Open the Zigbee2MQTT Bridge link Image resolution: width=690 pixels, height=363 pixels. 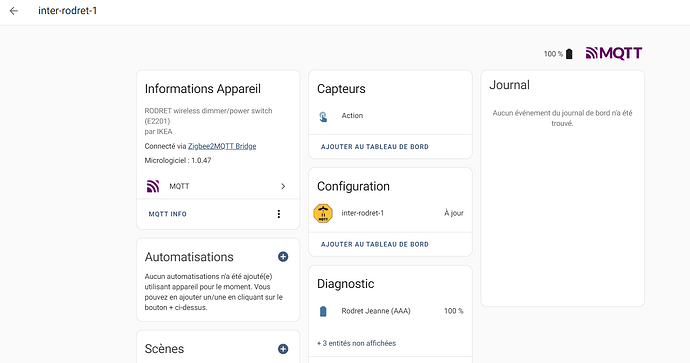click(x=222, y=146)
